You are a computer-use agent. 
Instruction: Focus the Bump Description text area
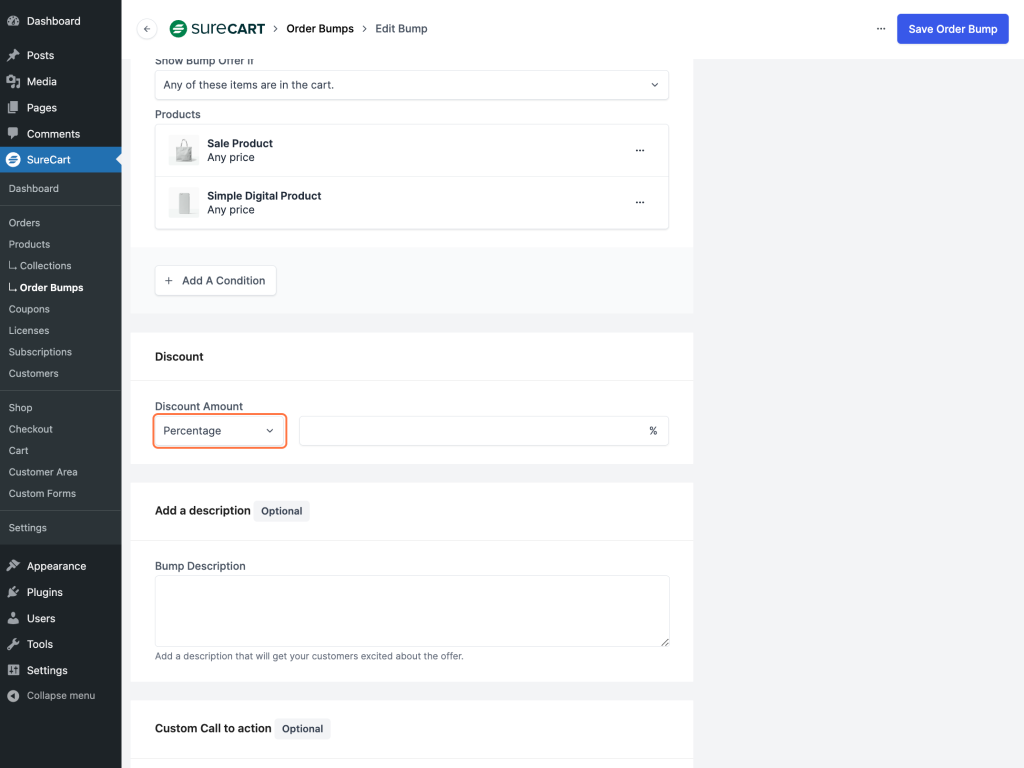pos(411,610)
